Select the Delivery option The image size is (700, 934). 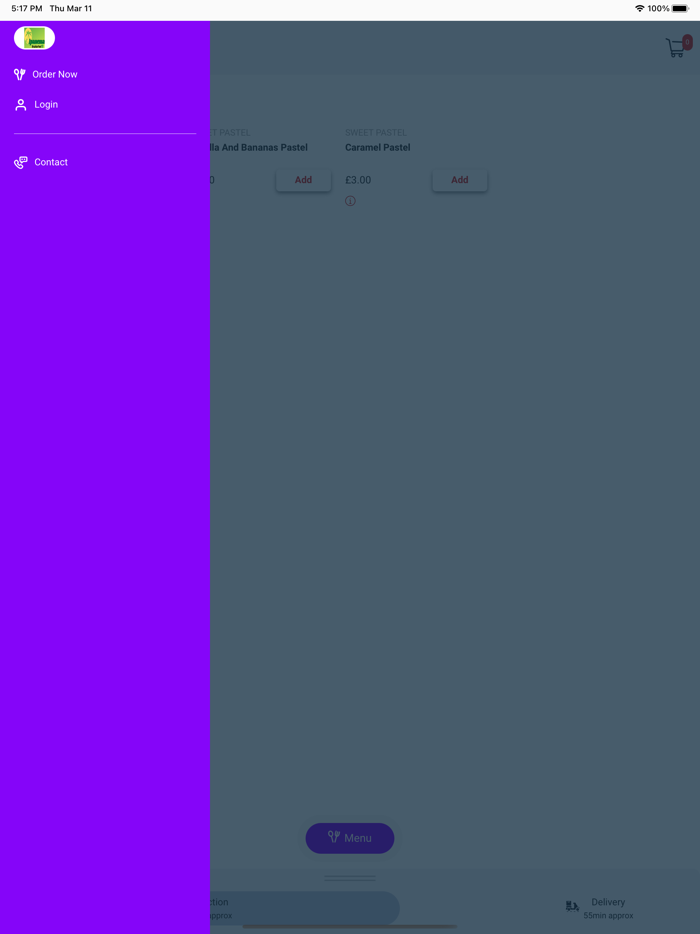[599, 908]
